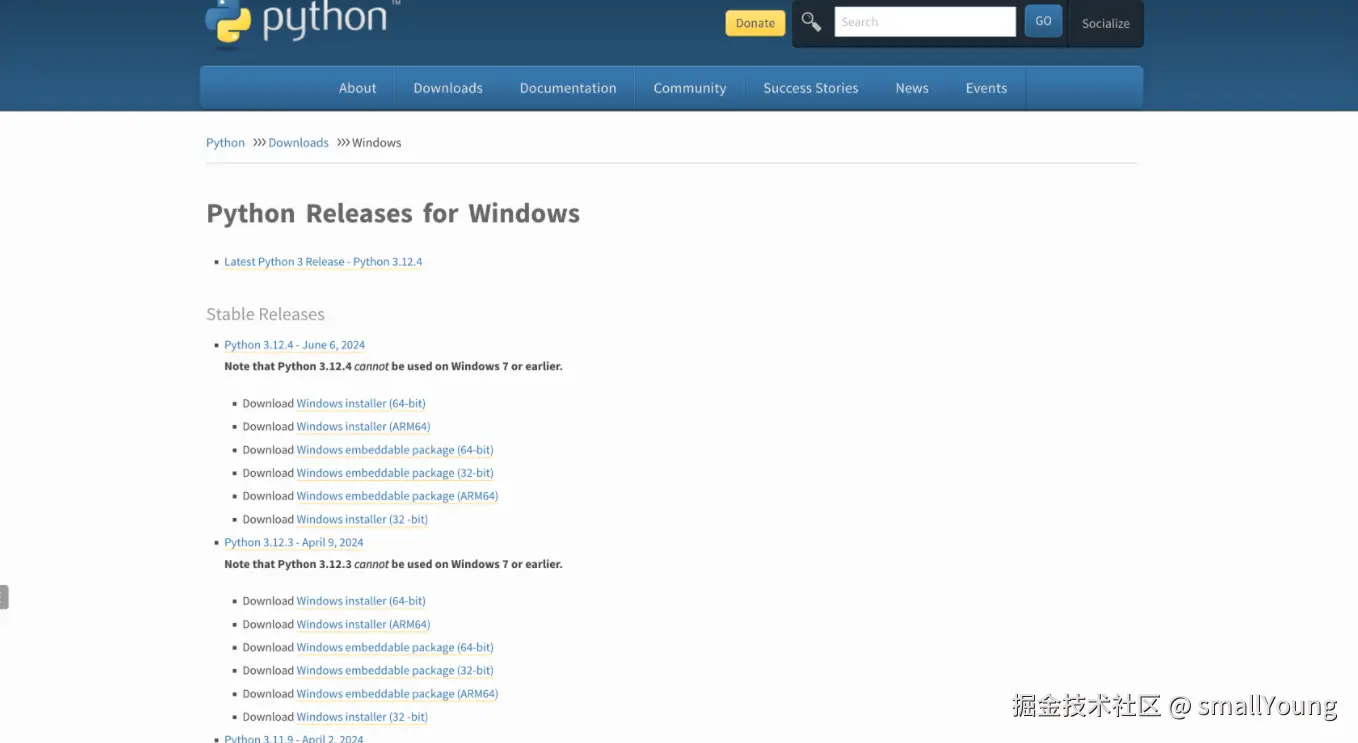Click the Stable Releases heading
This screenshot has height=743, width=1358.
coord(265,314)
